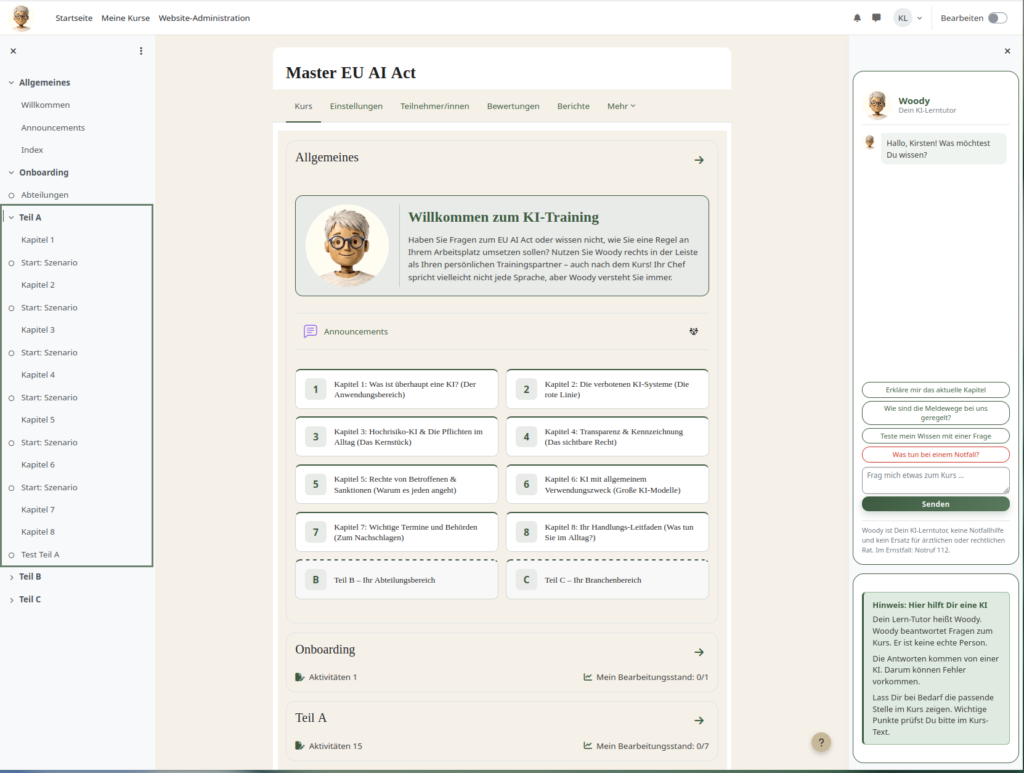The width and height of the screenshot is (1024, 773).
Task: Open Kapitel 6 KI mit allgemeinem Verwendungszweck tile
Action: pyautogui.click(x=607, y=484)
